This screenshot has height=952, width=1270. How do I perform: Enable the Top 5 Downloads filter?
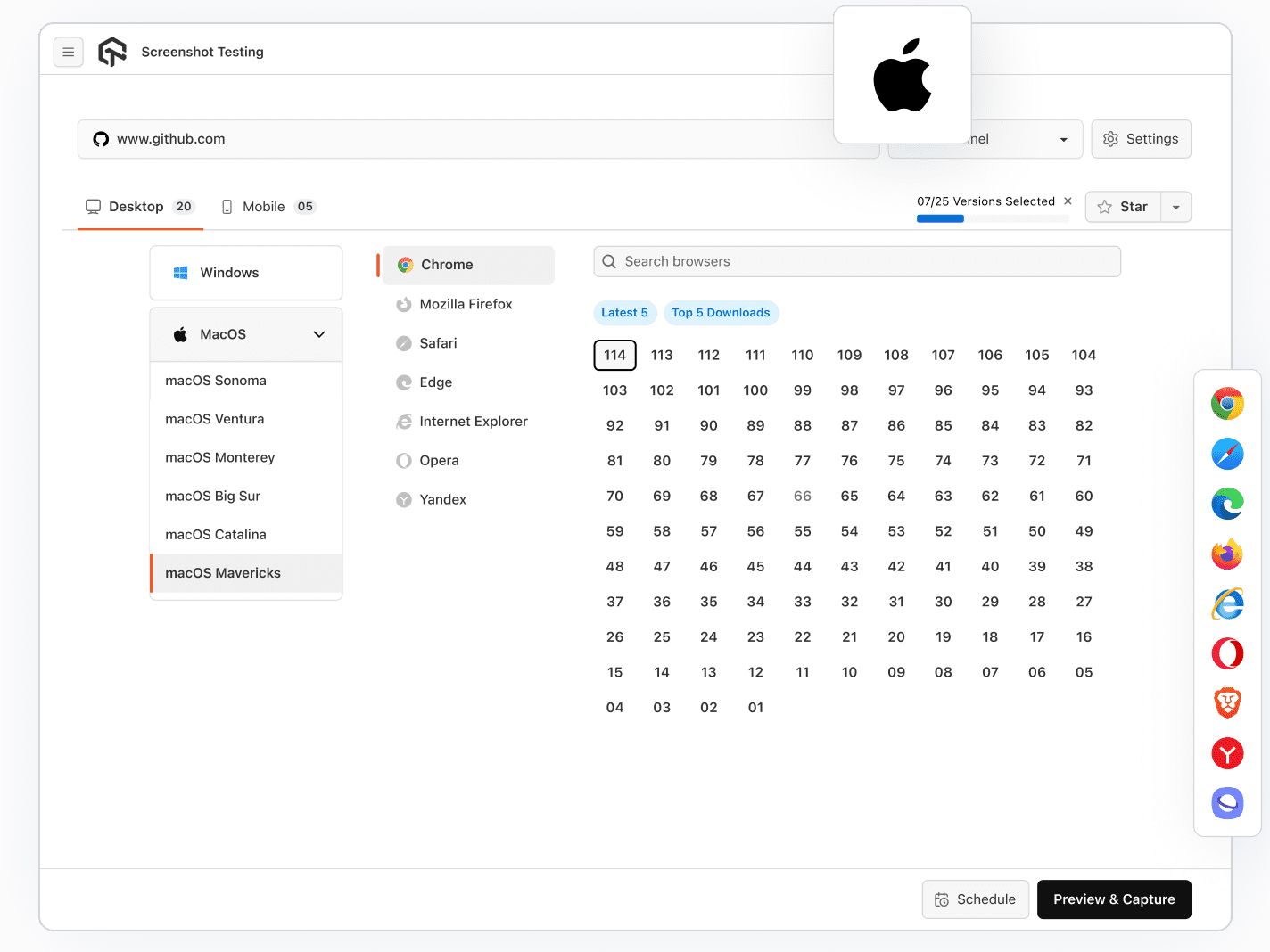click(x=722, y=313)
